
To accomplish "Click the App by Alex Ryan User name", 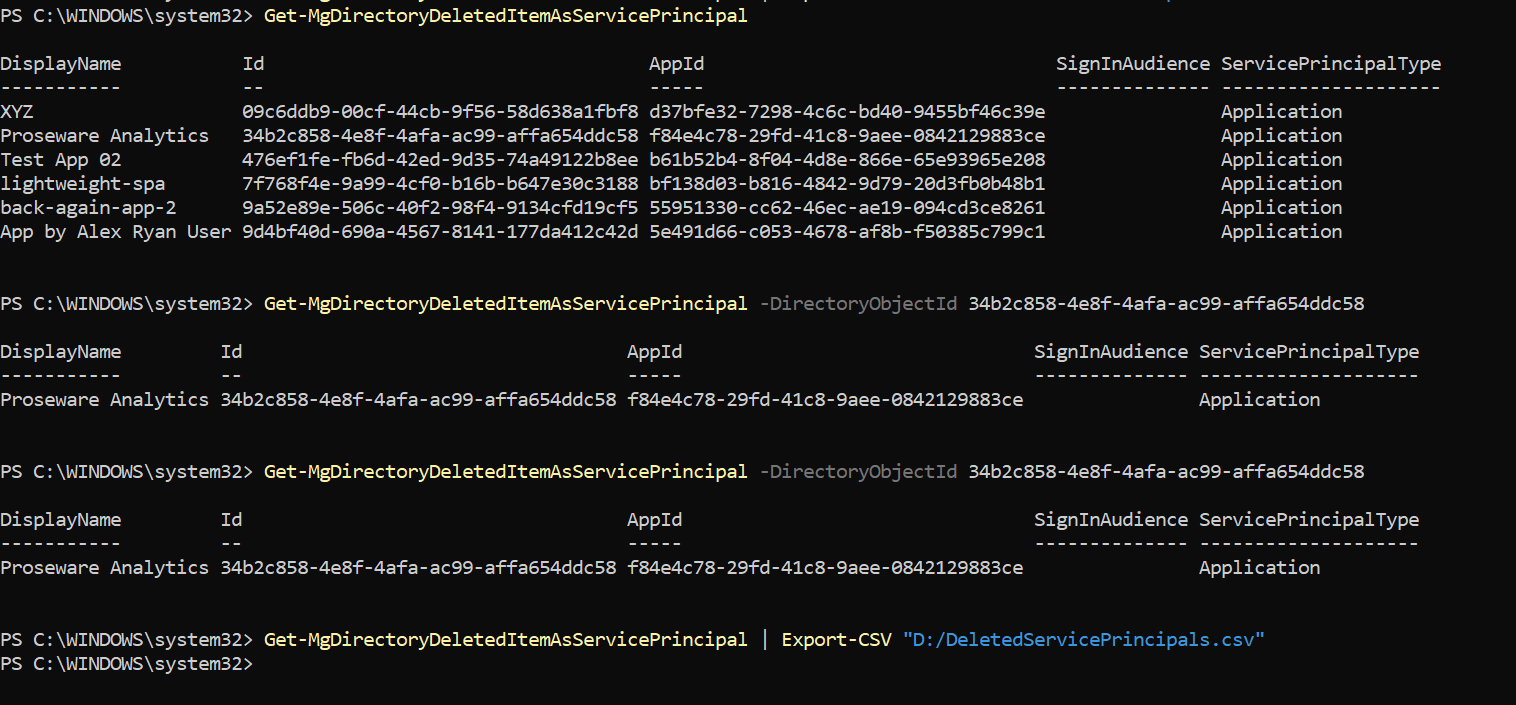I will click(116, 231).
